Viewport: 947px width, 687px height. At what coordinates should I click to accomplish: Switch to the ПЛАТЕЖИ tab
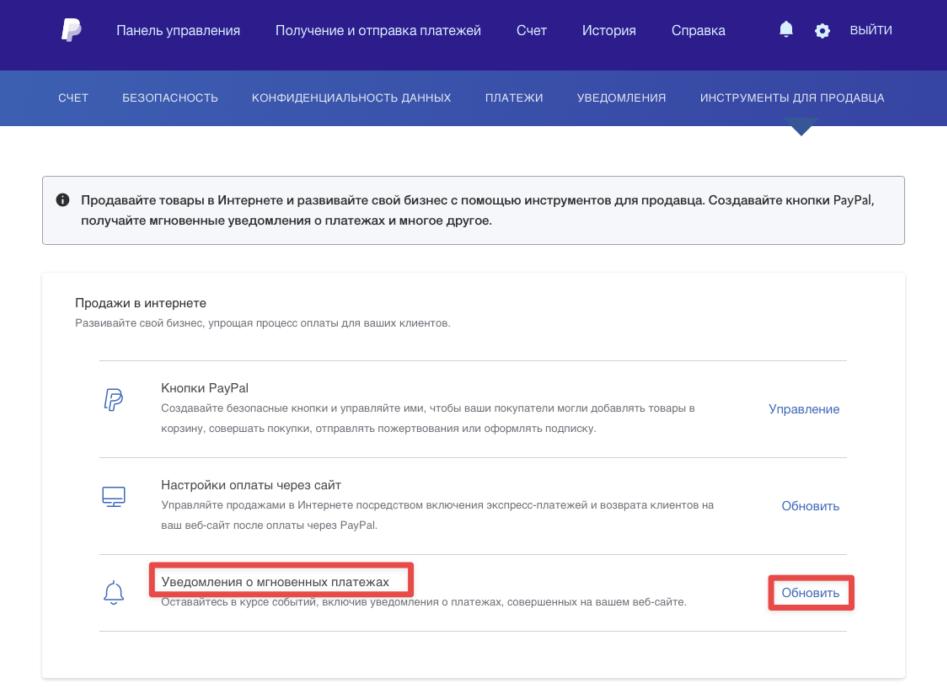tap(514, 98)
